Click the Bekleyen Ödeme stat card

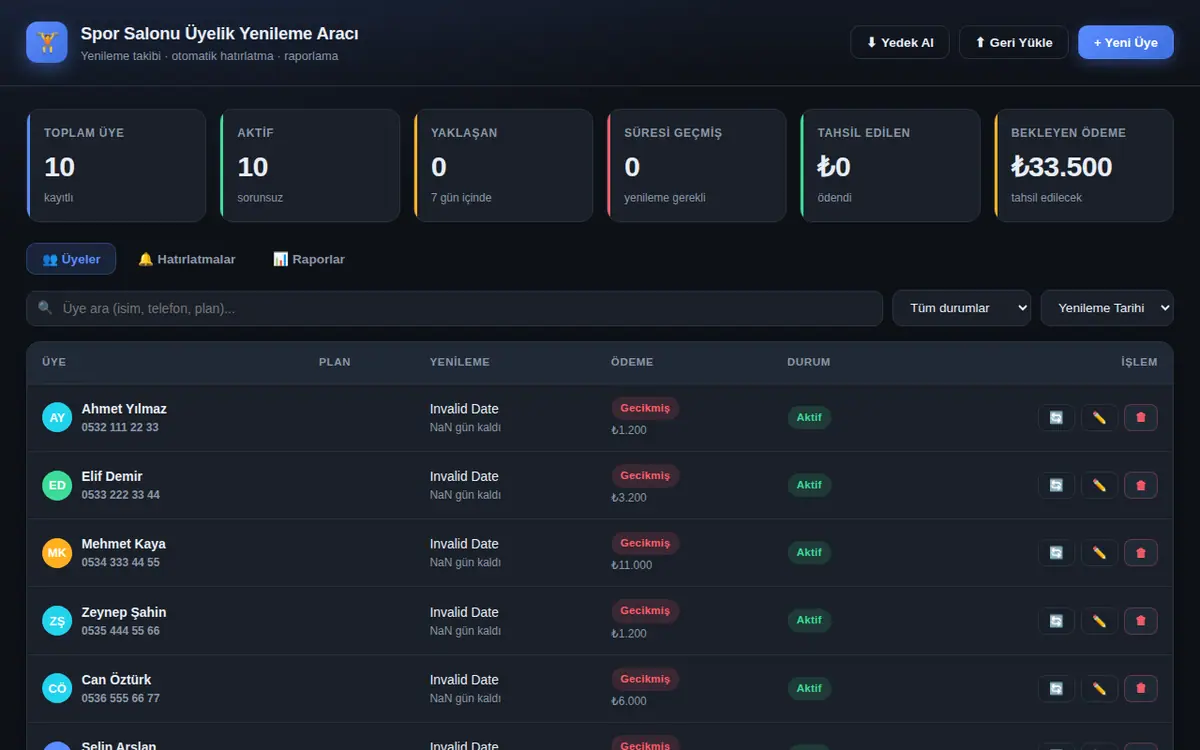point(1084,165)
